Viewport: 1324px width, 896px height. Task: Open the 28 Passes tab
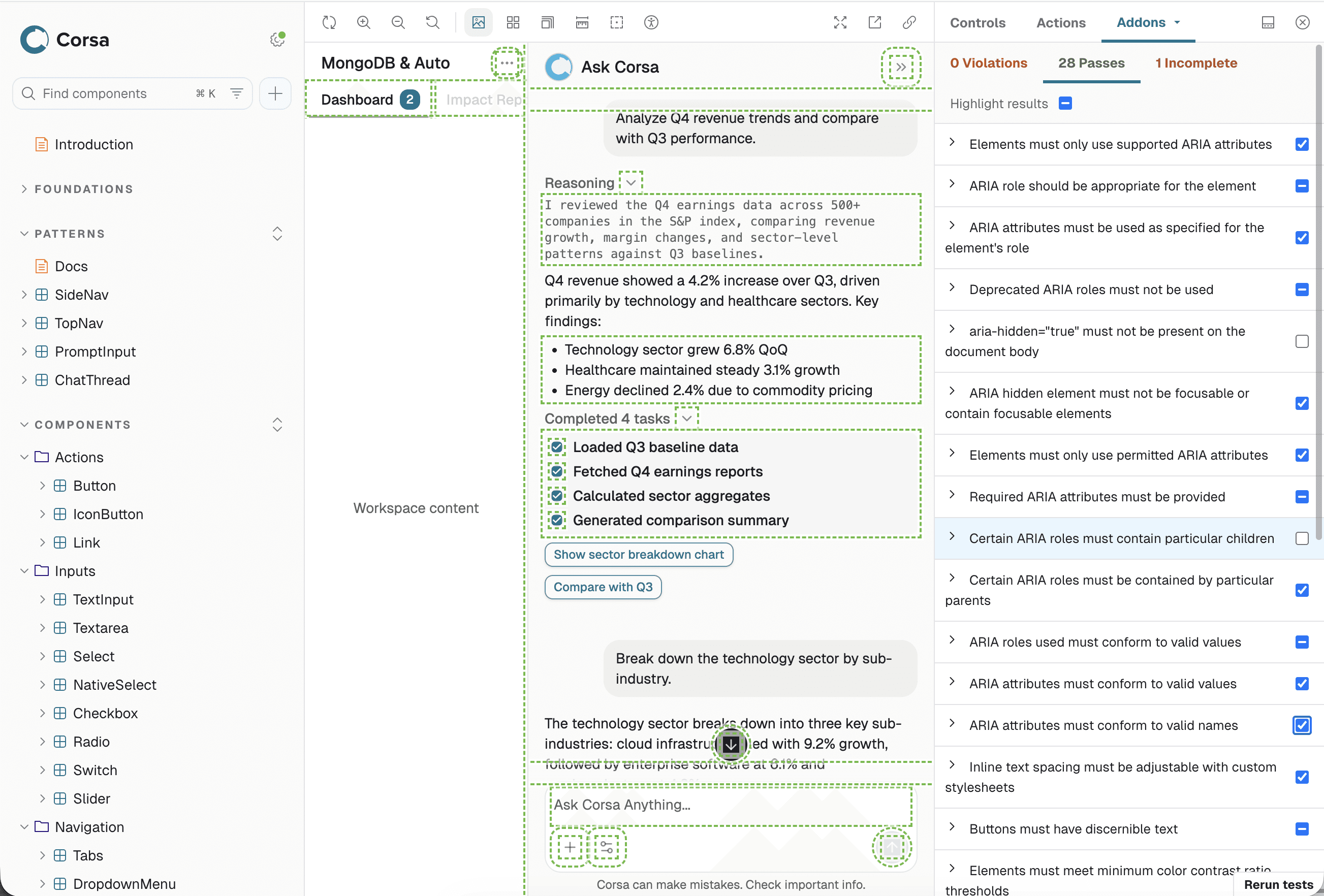(1091, 62)
